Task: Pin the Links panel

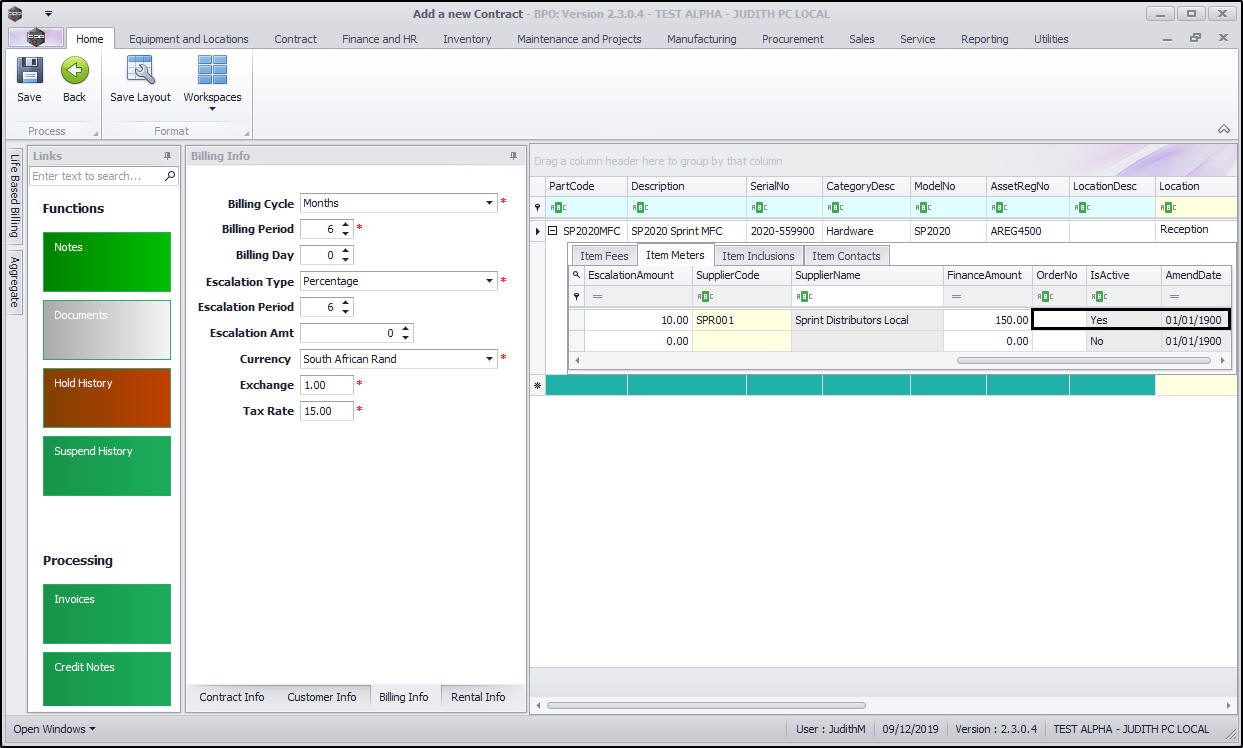Action: tap(168, 156)
